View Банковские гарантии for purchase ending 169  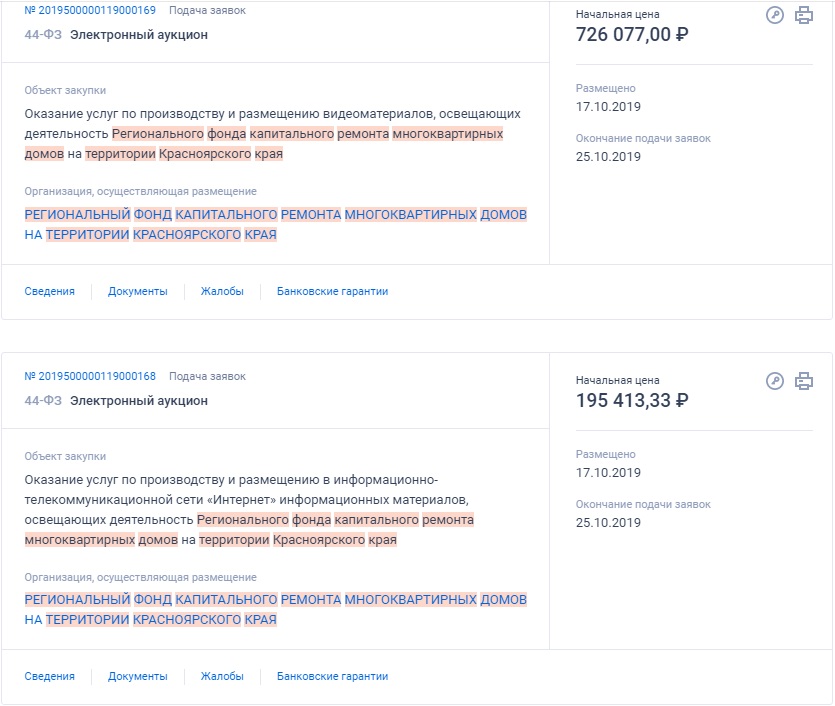(332, 291)
